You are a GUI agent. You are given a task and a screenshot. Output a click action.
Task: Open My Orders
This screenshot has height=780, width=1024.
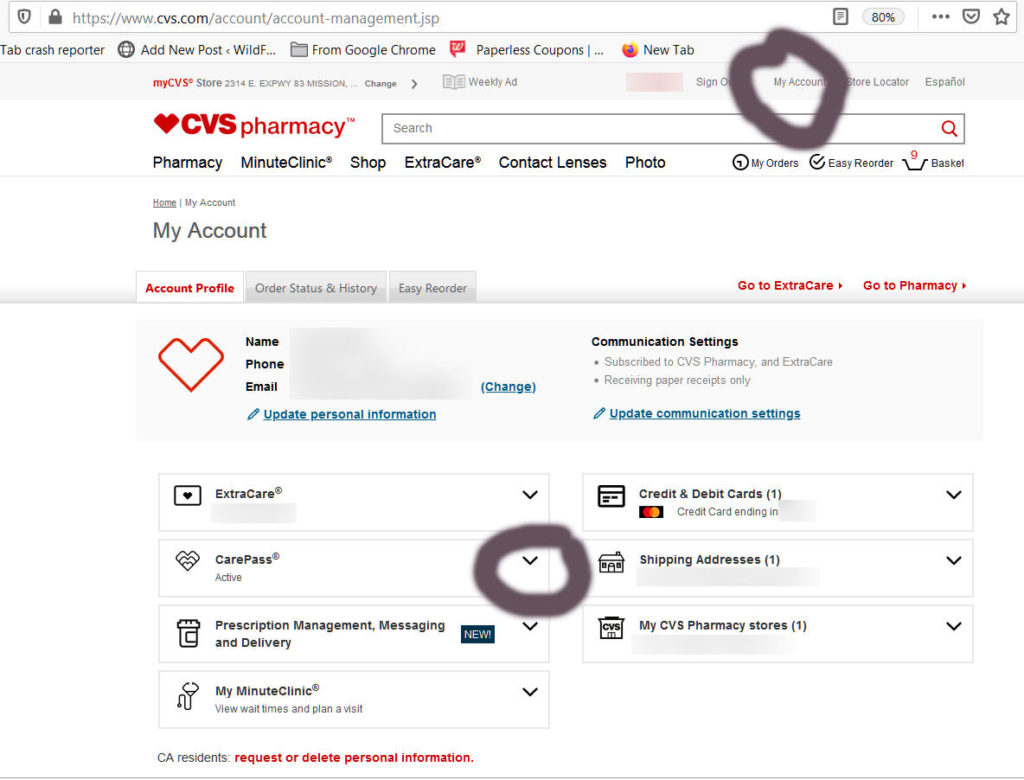coord(765,163)
